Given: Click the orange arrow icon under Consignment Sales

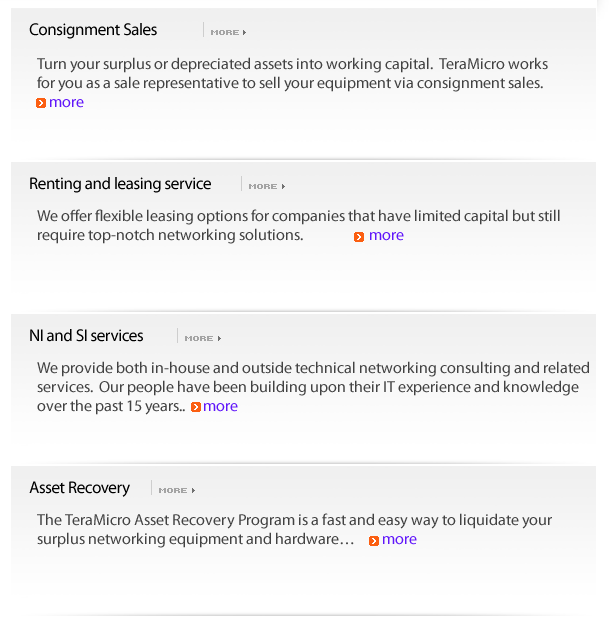Looking at the screenshot, I should 41,103.
